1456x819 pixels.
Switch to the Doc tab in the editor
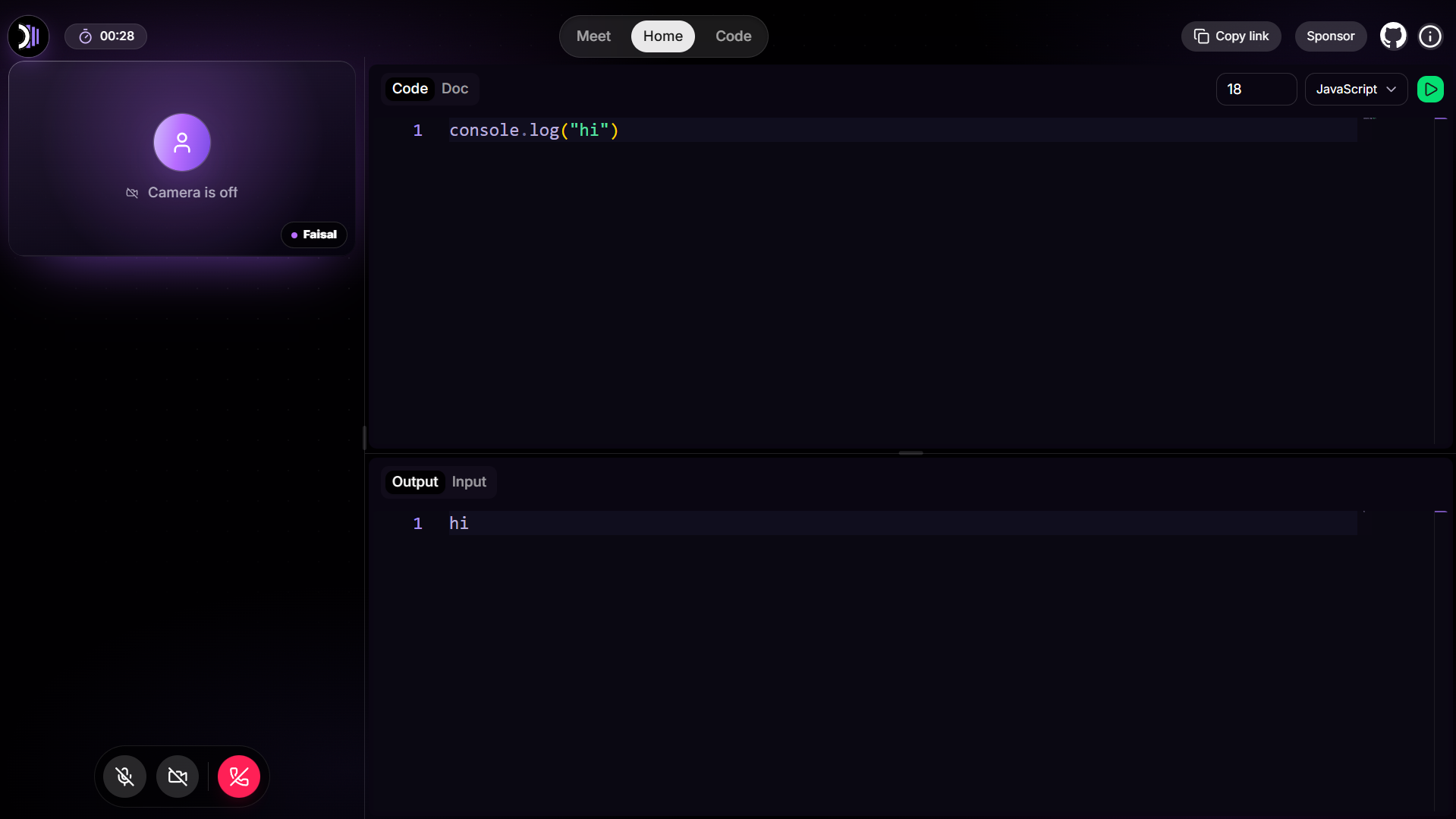point(455,89)
